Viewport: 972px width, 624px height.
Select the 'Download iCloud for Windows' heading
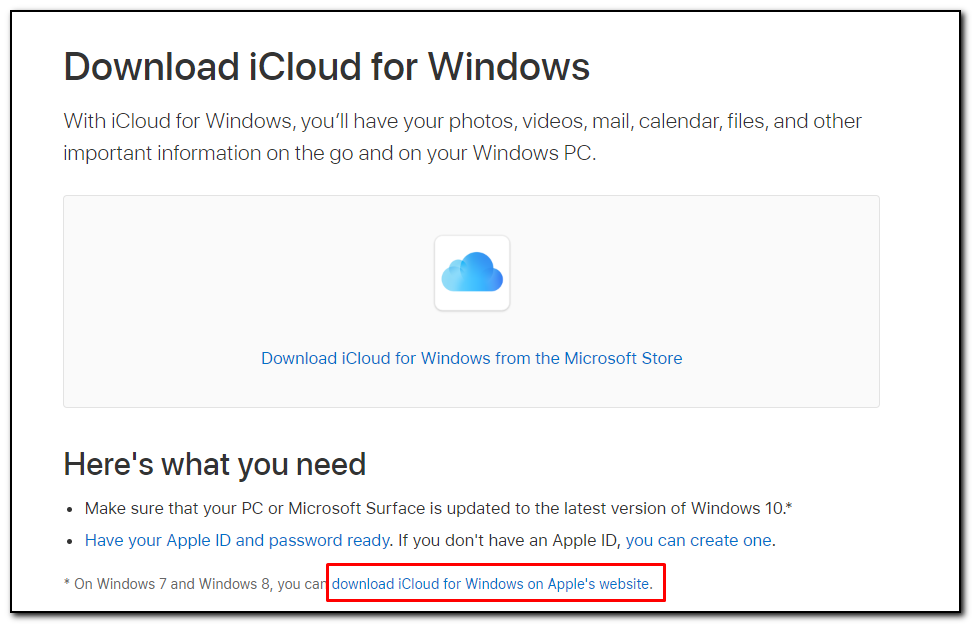326,66
